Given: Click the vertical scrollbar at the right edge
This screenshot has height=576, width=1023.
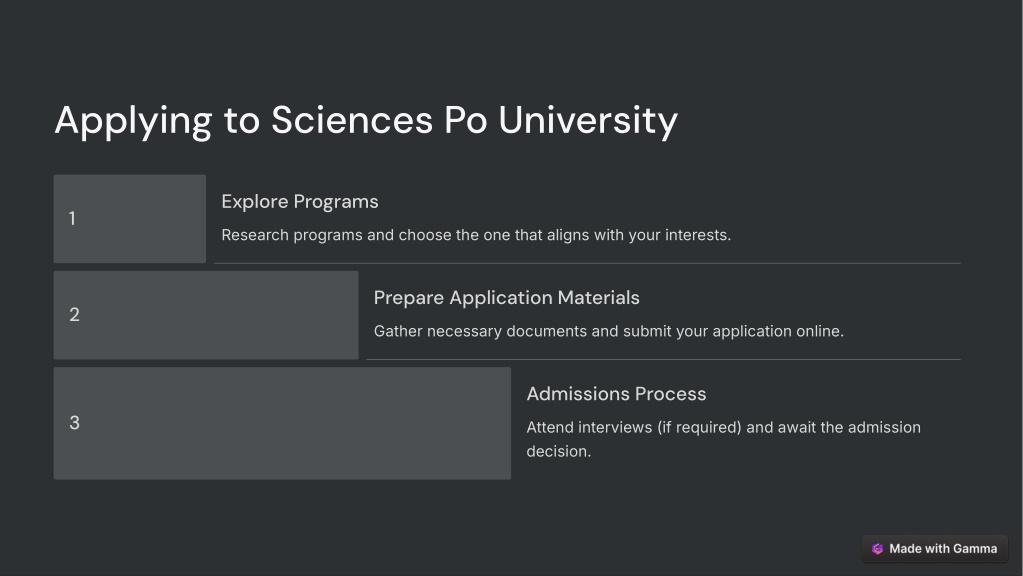Looking at the screenshot, I should (x=1019, y=288).
